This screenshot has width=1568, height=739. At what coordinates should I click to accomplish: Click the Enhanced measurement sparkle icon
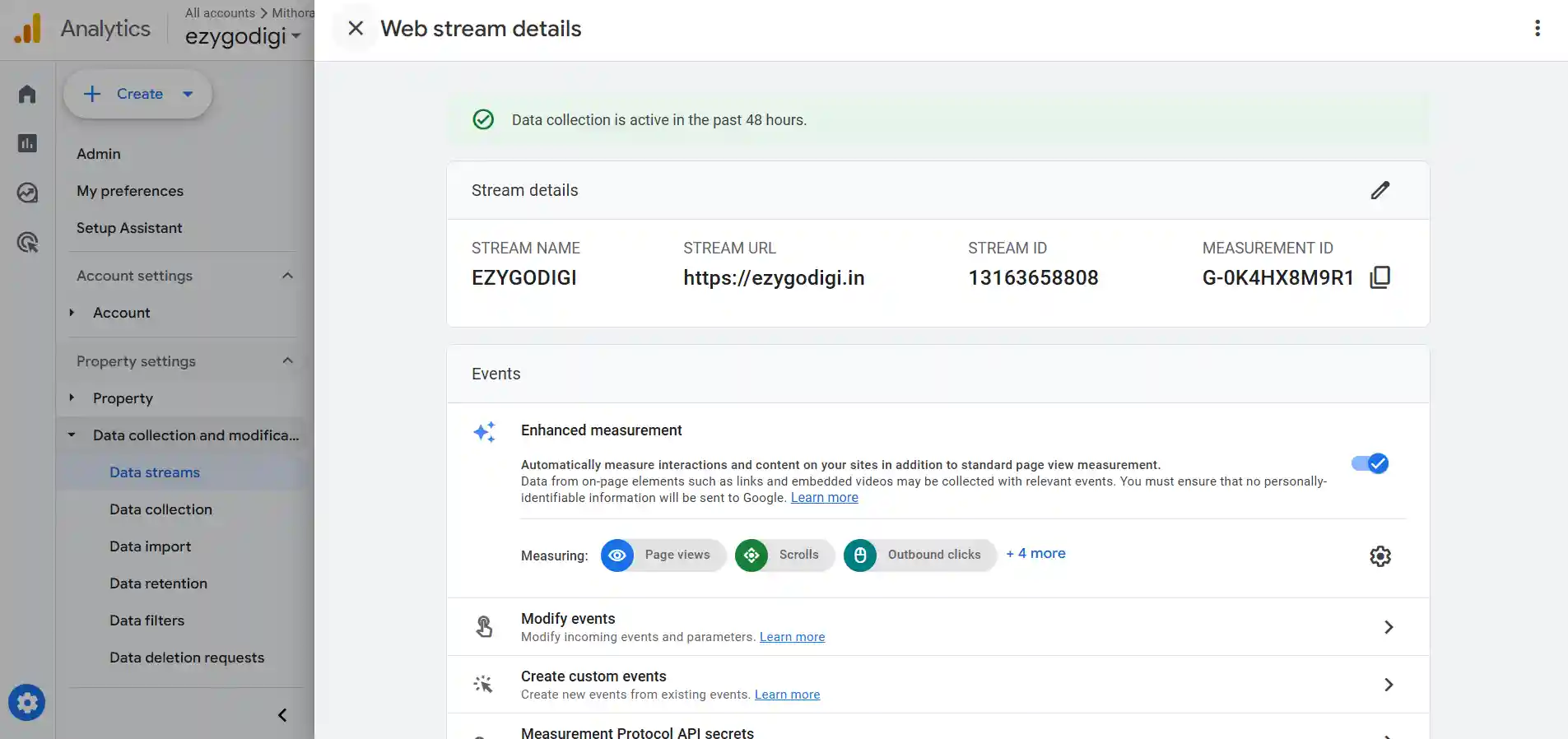tap(485, 432)
